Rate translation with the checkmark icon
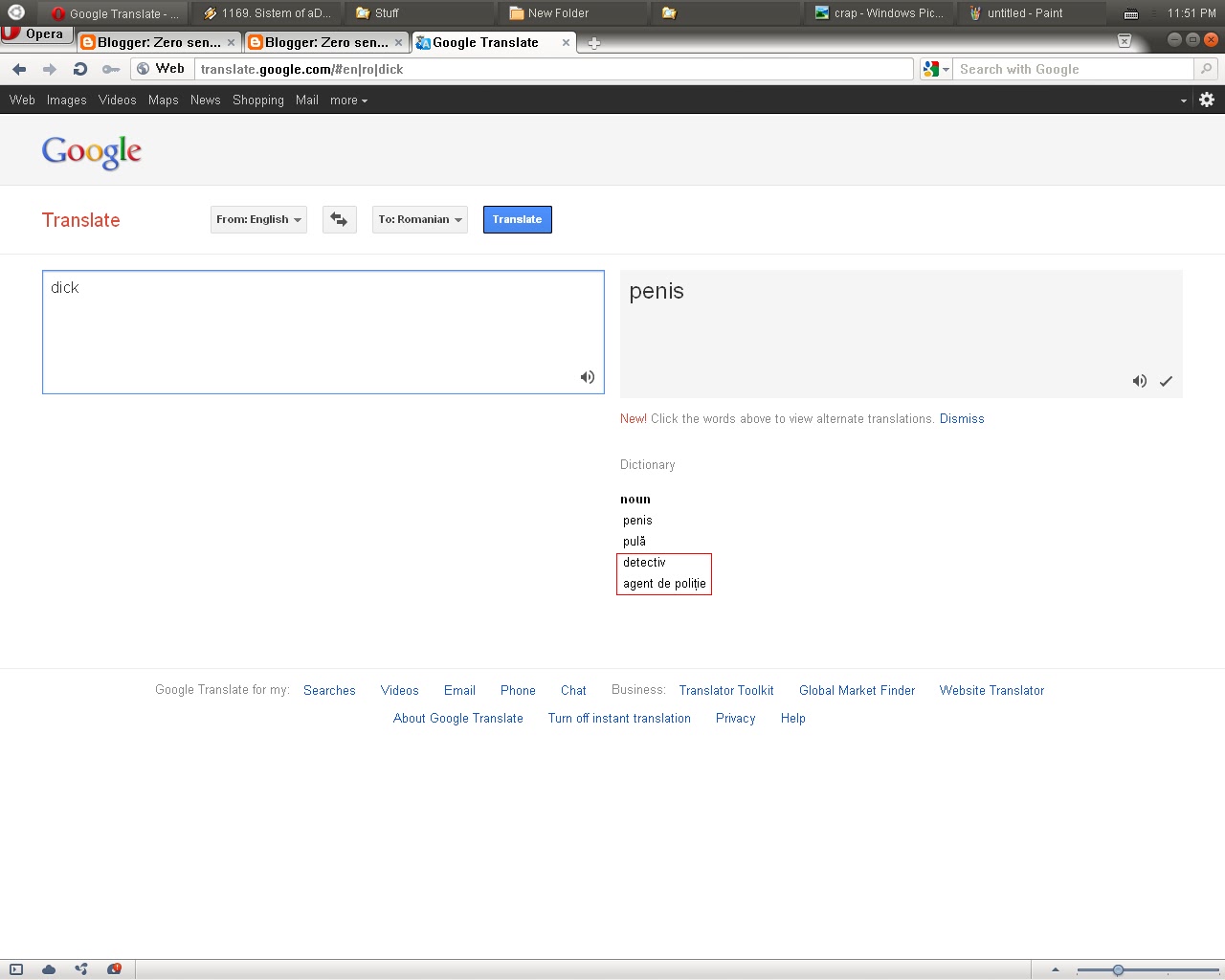This screenshot has height=980, width=1225. pos(1166,381)
